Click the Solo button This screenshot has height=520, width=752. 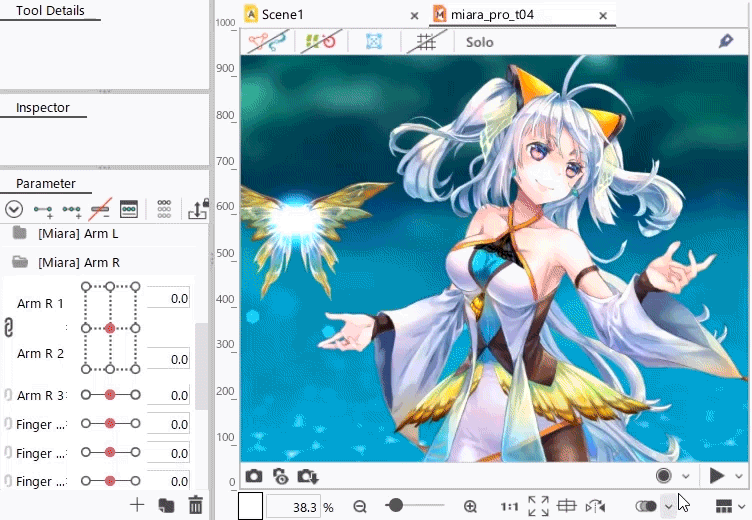pos(480,42)
